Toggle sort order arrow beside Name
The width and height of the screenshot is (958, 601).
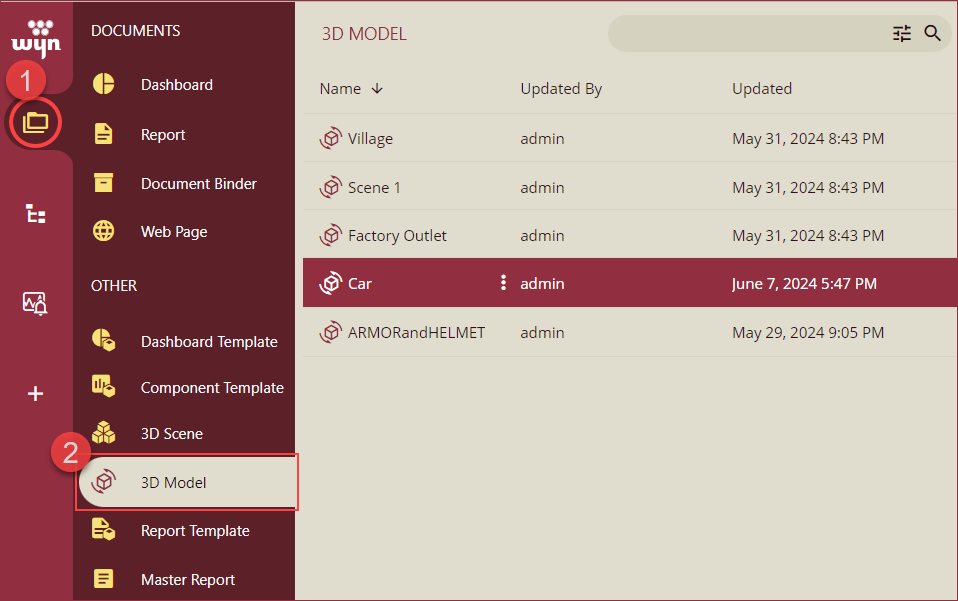(x=377, y=89)
